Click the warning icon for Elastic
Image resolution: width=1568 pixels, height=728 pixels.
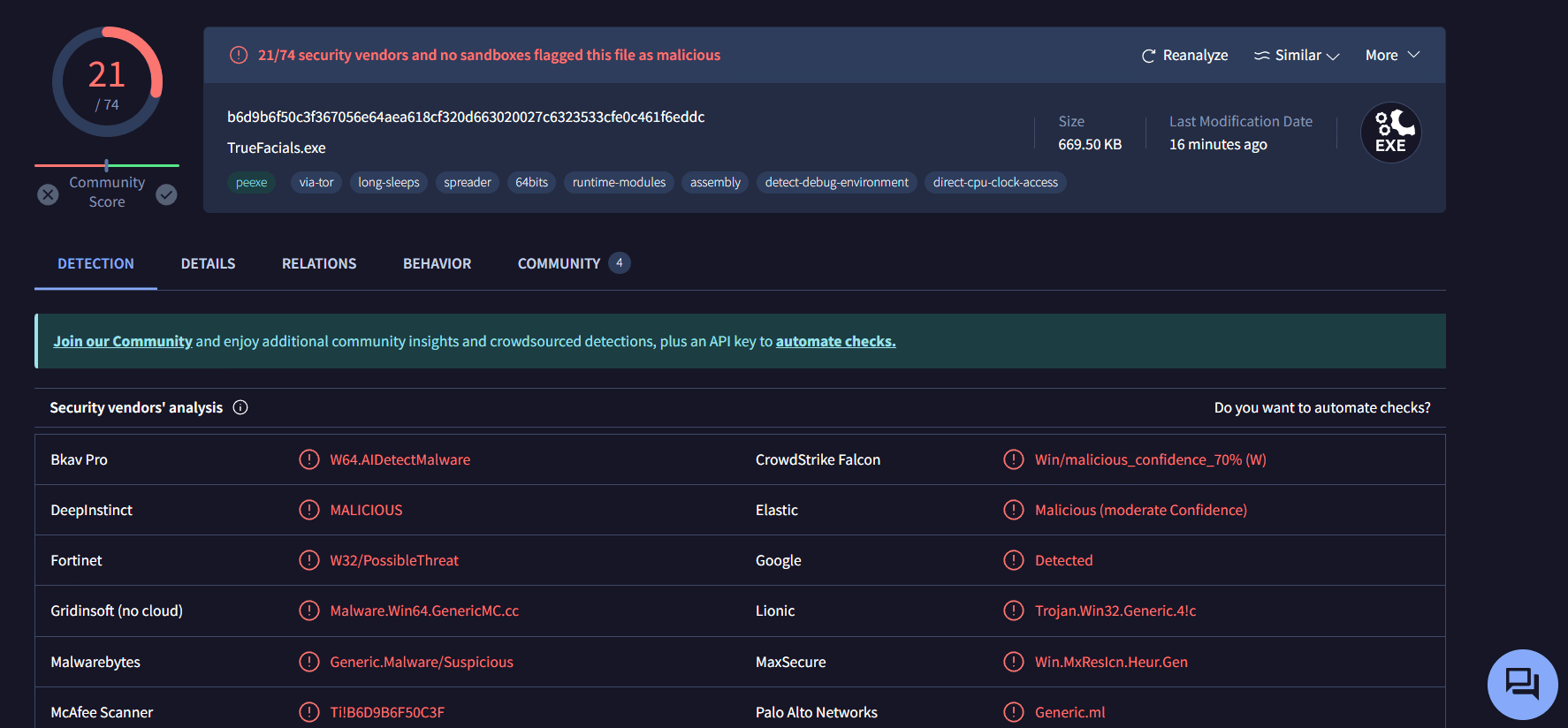pyautogui.click(x=1014, y=510)
